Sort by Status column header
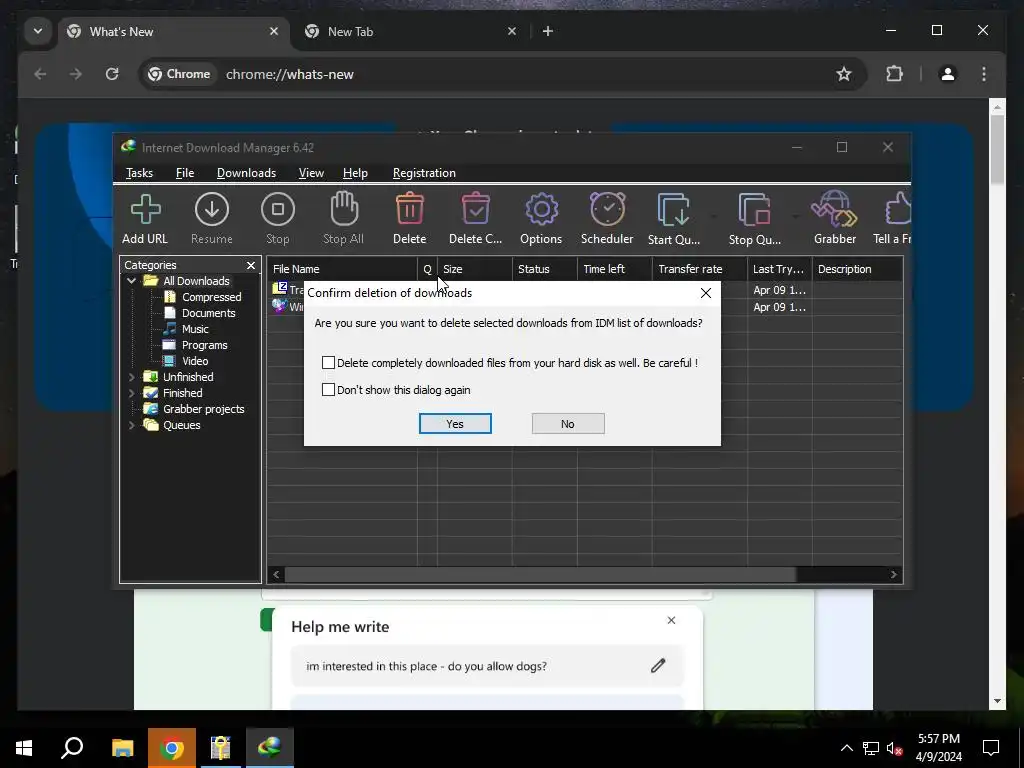The width and height of the screenshot is (1024, 768). tap(545, 269)
